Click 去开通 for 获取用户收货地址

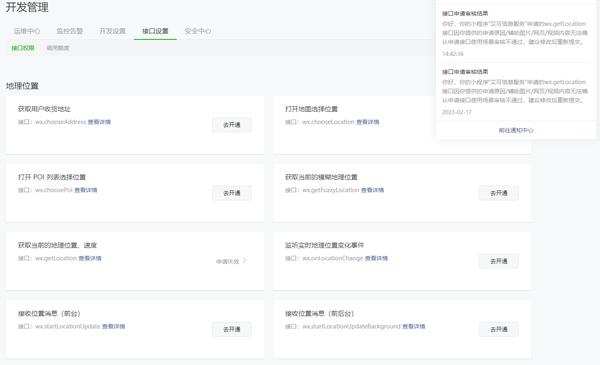pos(232,125)
